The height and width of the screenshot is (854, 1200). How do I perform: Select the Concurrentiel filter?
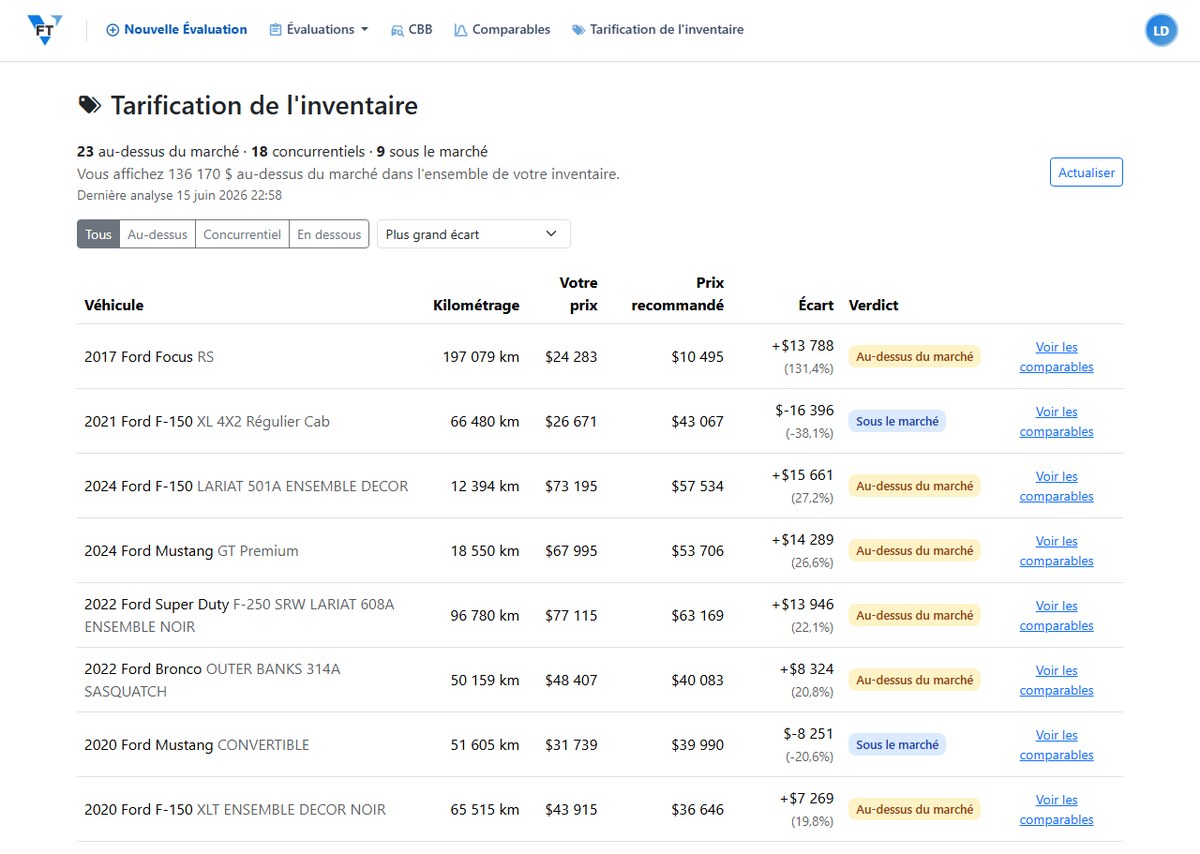[242, 234]
